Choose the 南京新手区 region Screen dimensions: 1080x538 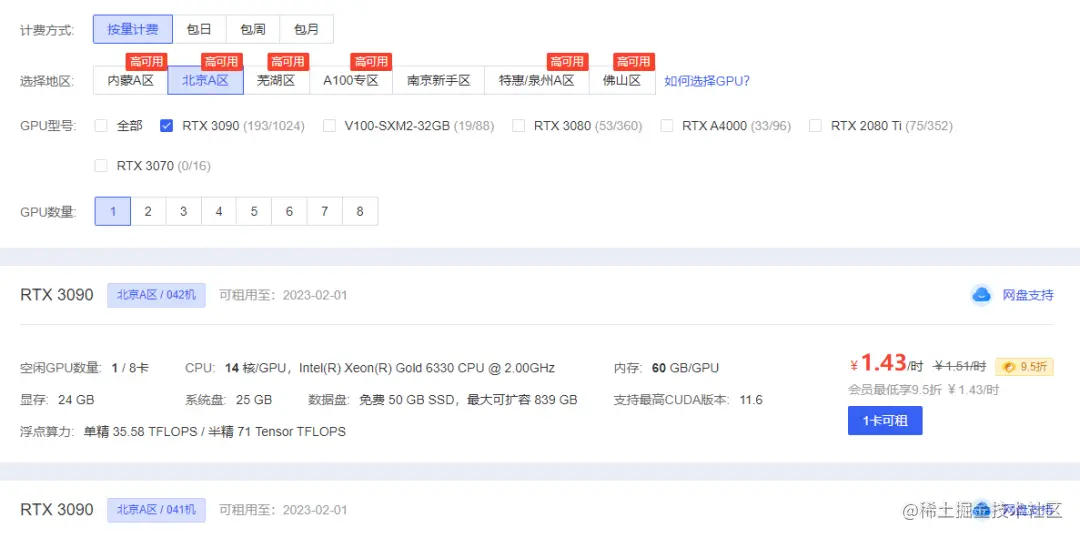point(439,81)
